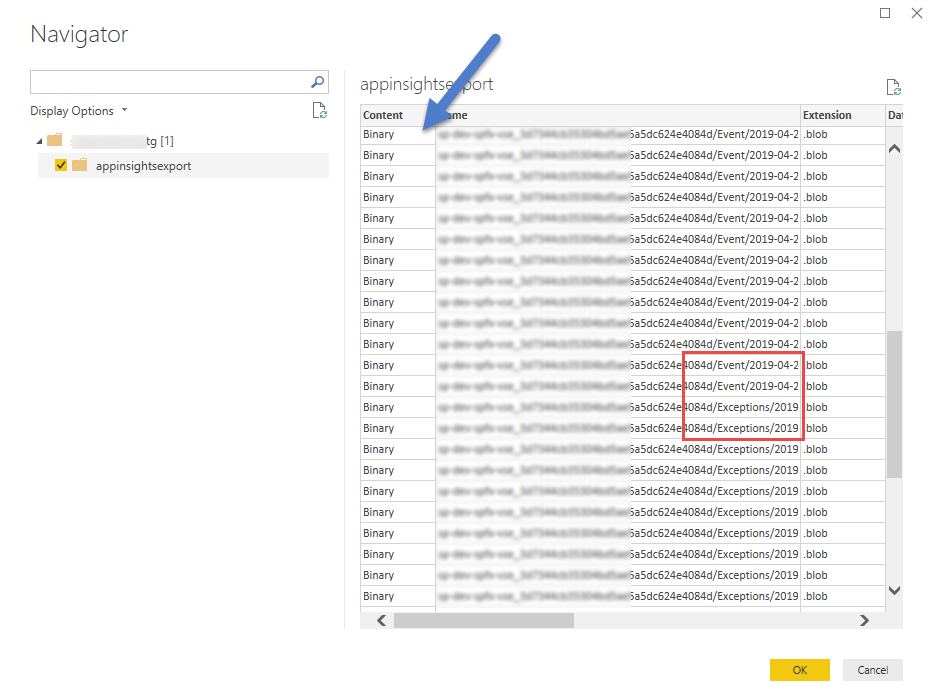933x699 pixels.
Task: Click the OK button
Action: coord(800,670)
